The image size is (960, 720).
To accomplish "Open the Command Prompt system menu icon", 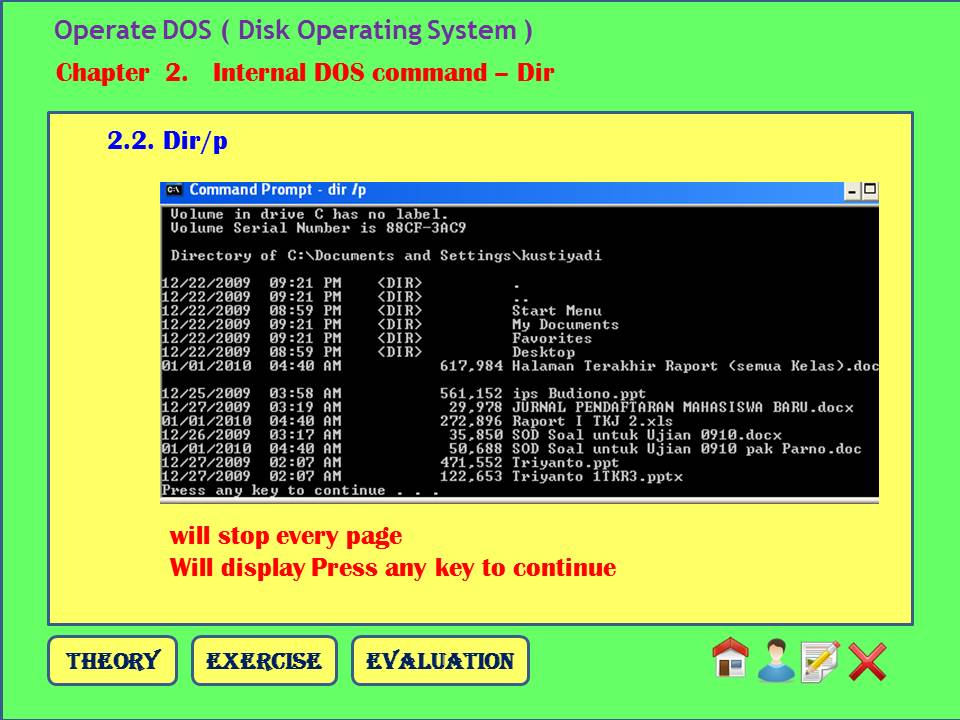I will 172,189.
